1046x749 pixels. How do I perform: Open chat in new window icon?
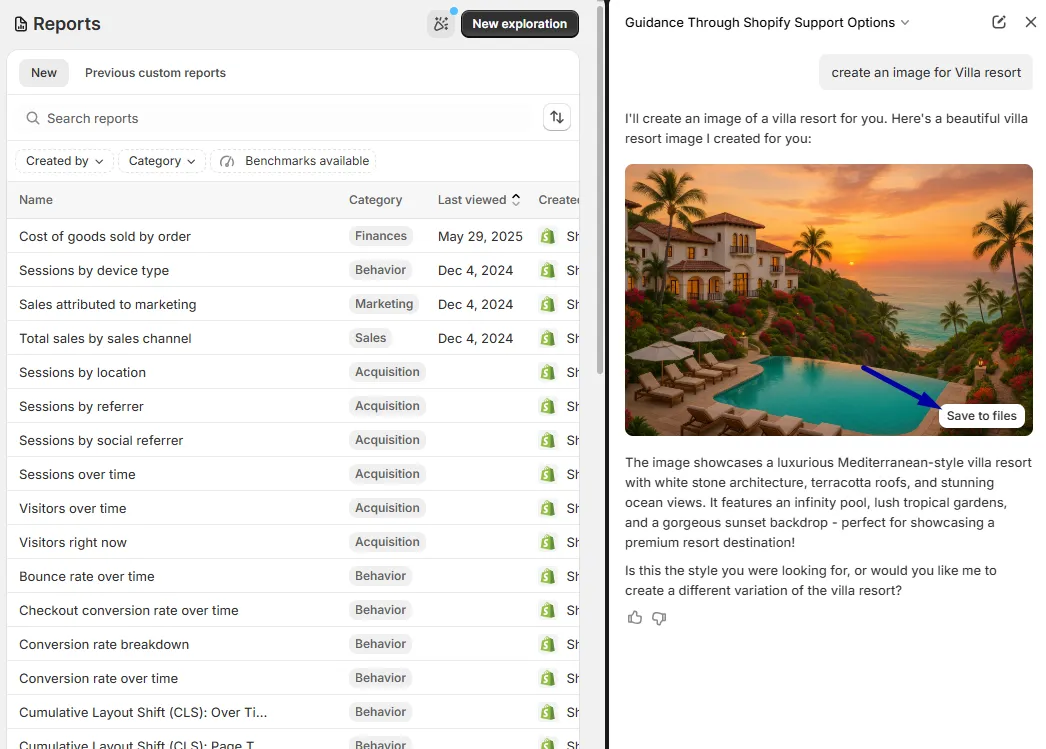pos(999,22)
